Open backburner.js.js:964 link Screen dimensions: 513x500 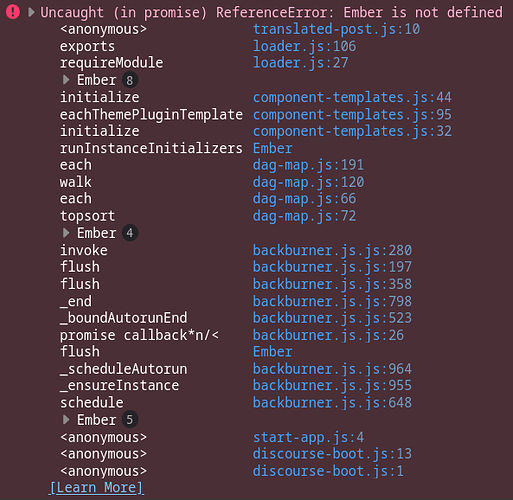pyautogui.click(x=332, y=369)
